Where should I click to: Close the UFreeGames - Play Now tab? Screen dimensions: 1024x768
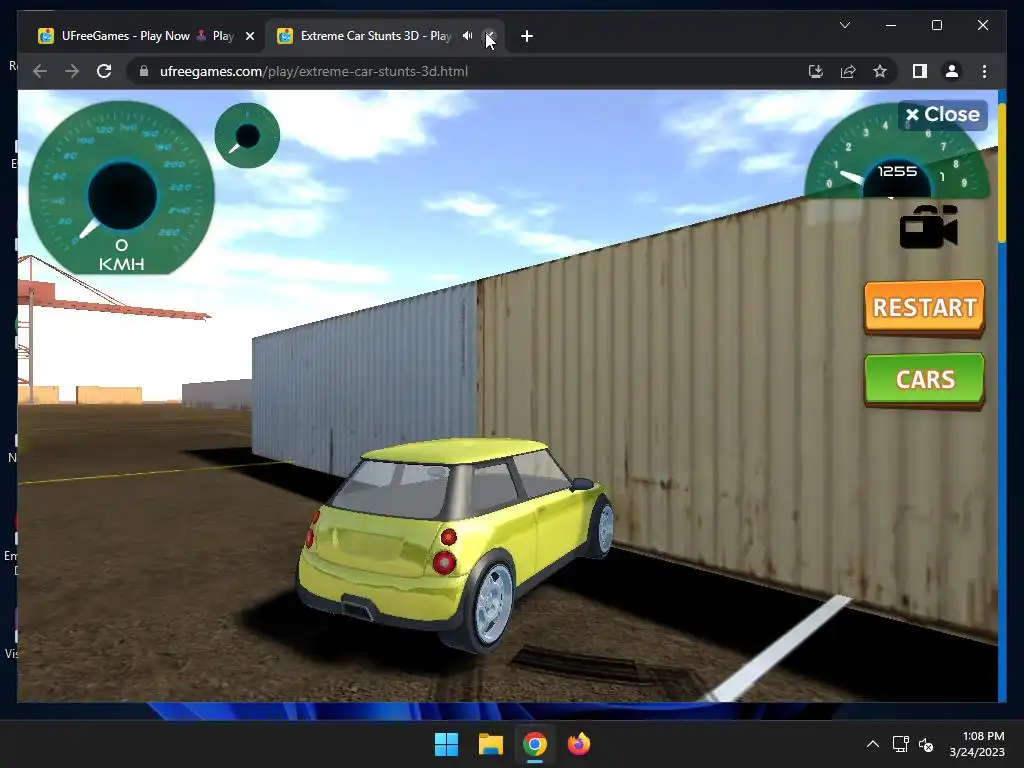pyautogui.click(x=249, y=36)
